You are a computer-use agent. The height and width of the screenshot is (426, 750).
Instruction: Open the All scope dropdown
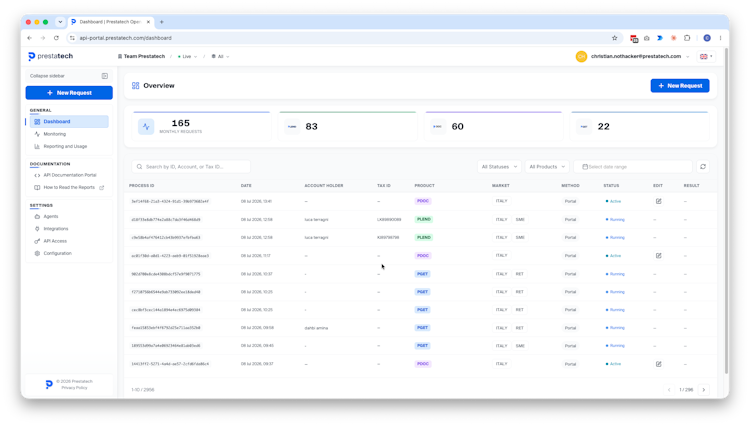coord(220,56)
